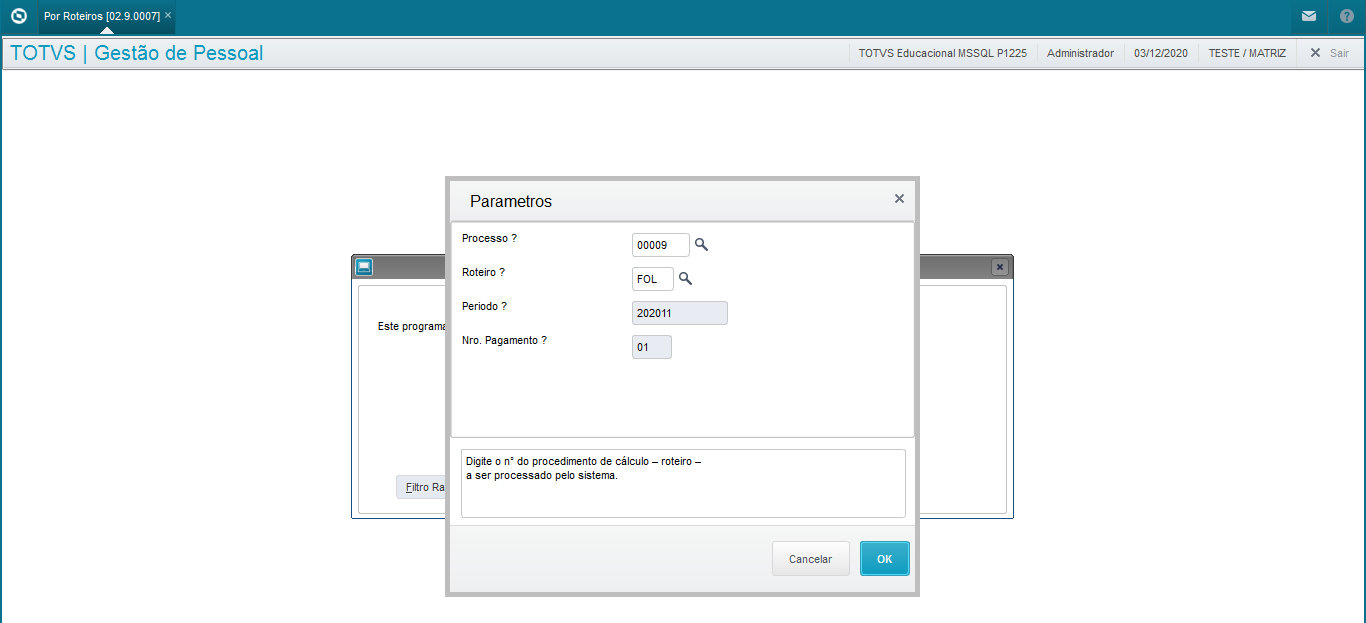Click the OK button in Parametros
This screenshot has height=623, width=1366.
pyautogui.click(x=885, y=559)
